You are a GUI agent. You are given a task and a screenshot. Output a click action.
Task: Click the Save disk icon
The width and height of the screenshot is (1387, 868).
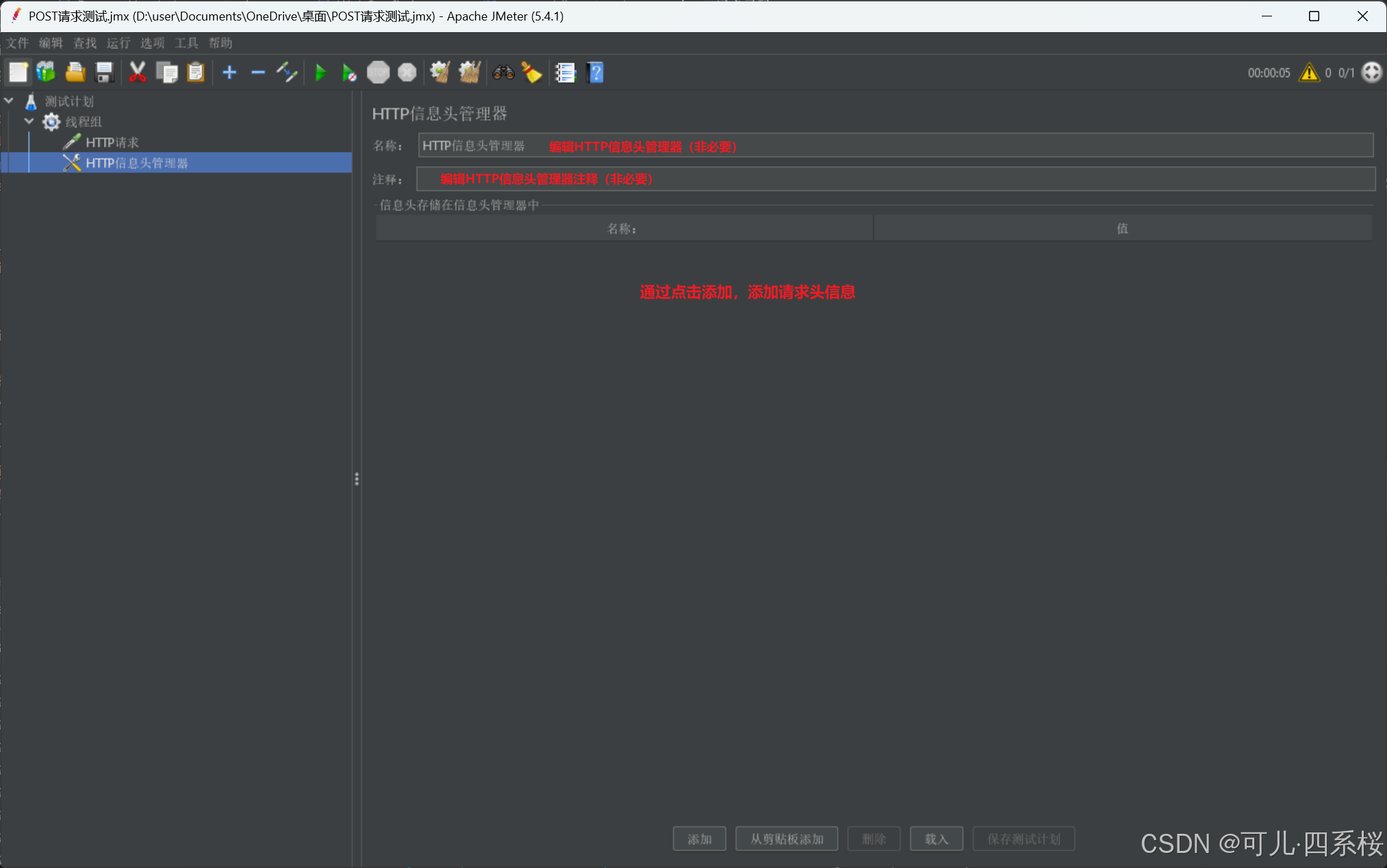pos(104,73)
